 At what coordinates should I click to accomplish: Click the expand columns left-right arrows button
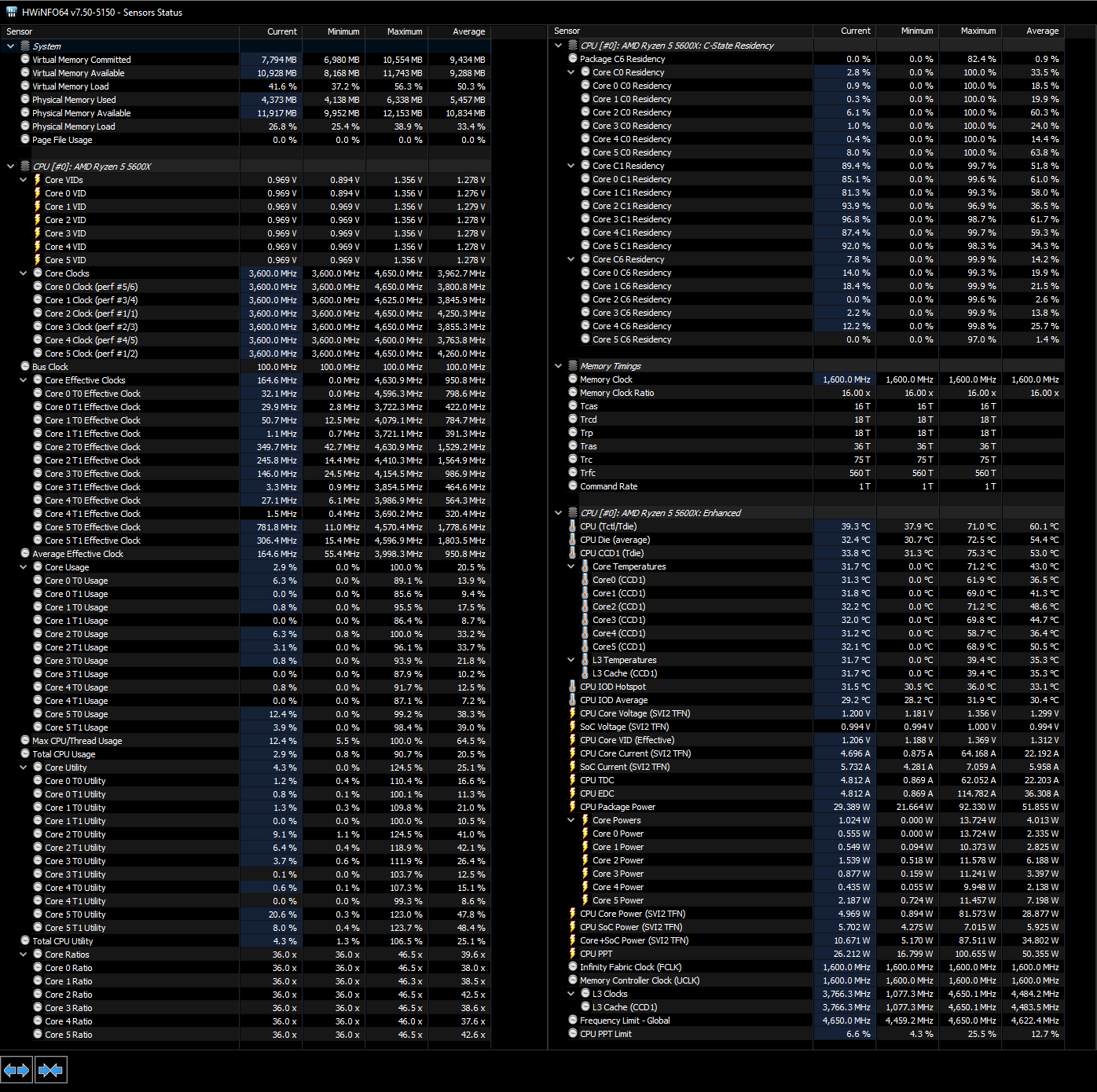click(x=17, y=1070)
